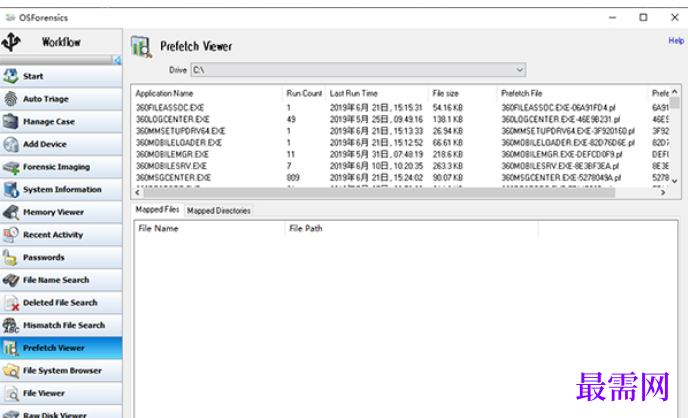The height and width of the screenshot is (418, 688).
Task: Open the Mismatch File Search icon
Action: 11,325
